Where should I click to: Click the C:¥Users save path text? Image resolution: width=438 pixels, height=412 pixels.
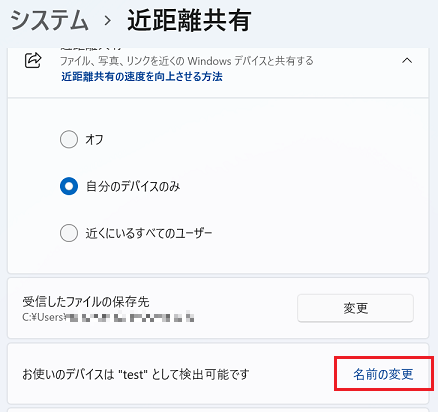coord(108,317)
